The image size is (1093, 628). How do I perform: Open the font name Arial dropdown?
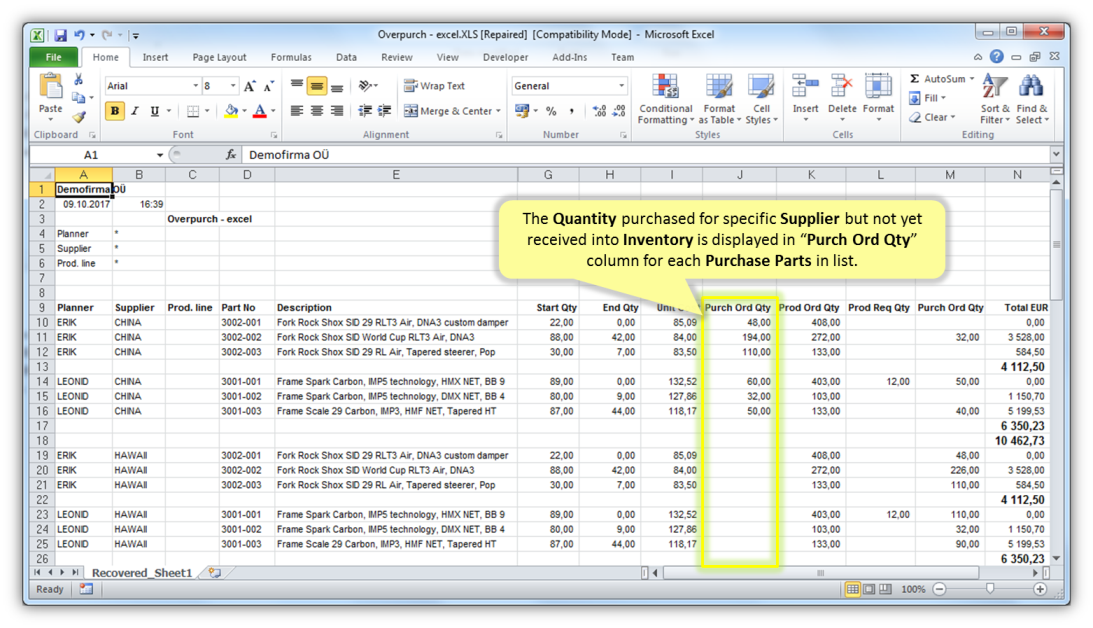tap(195, 86)
